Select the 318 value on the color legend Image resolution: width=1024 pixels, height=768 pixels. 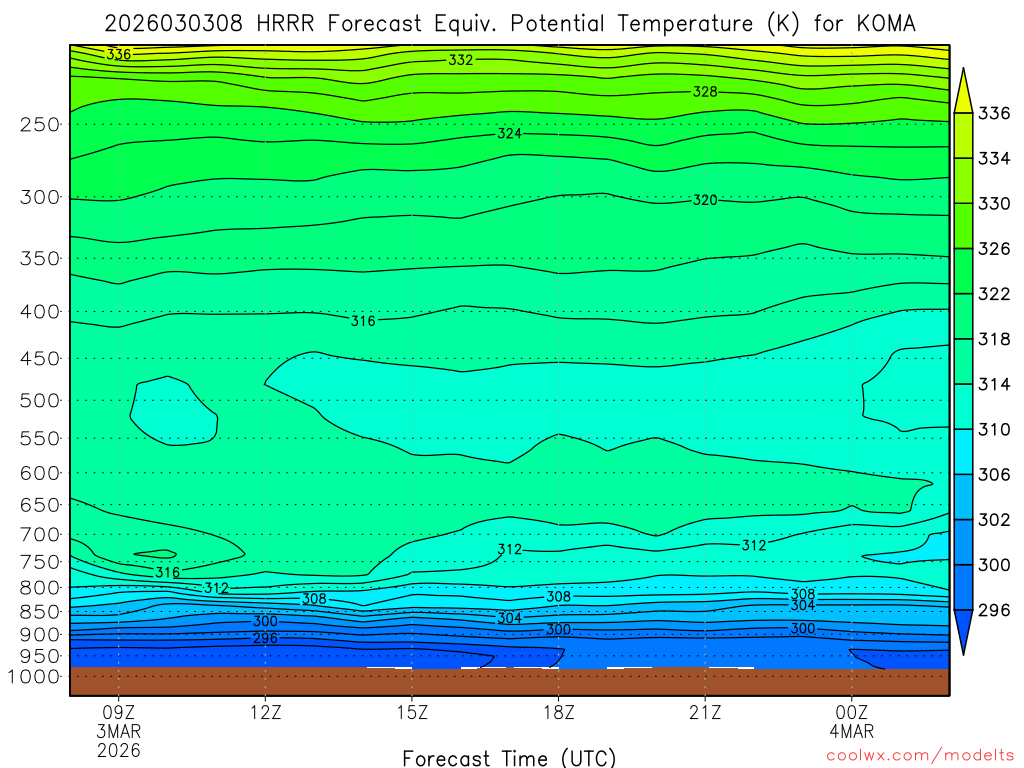click(994, 339)
